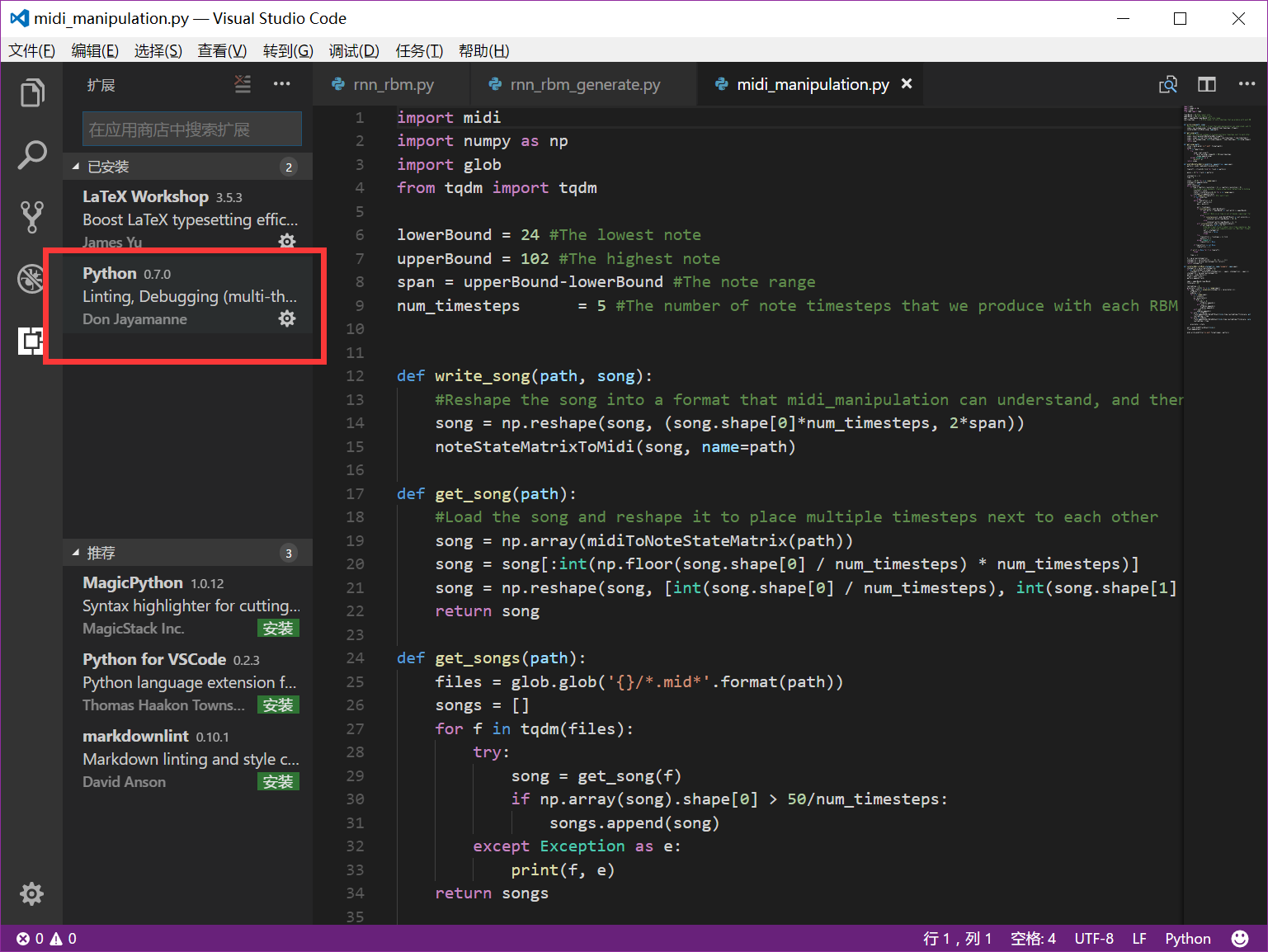Install the MagicPython extension
Viewport: 1268px width, 952px height.
[278, 628]
